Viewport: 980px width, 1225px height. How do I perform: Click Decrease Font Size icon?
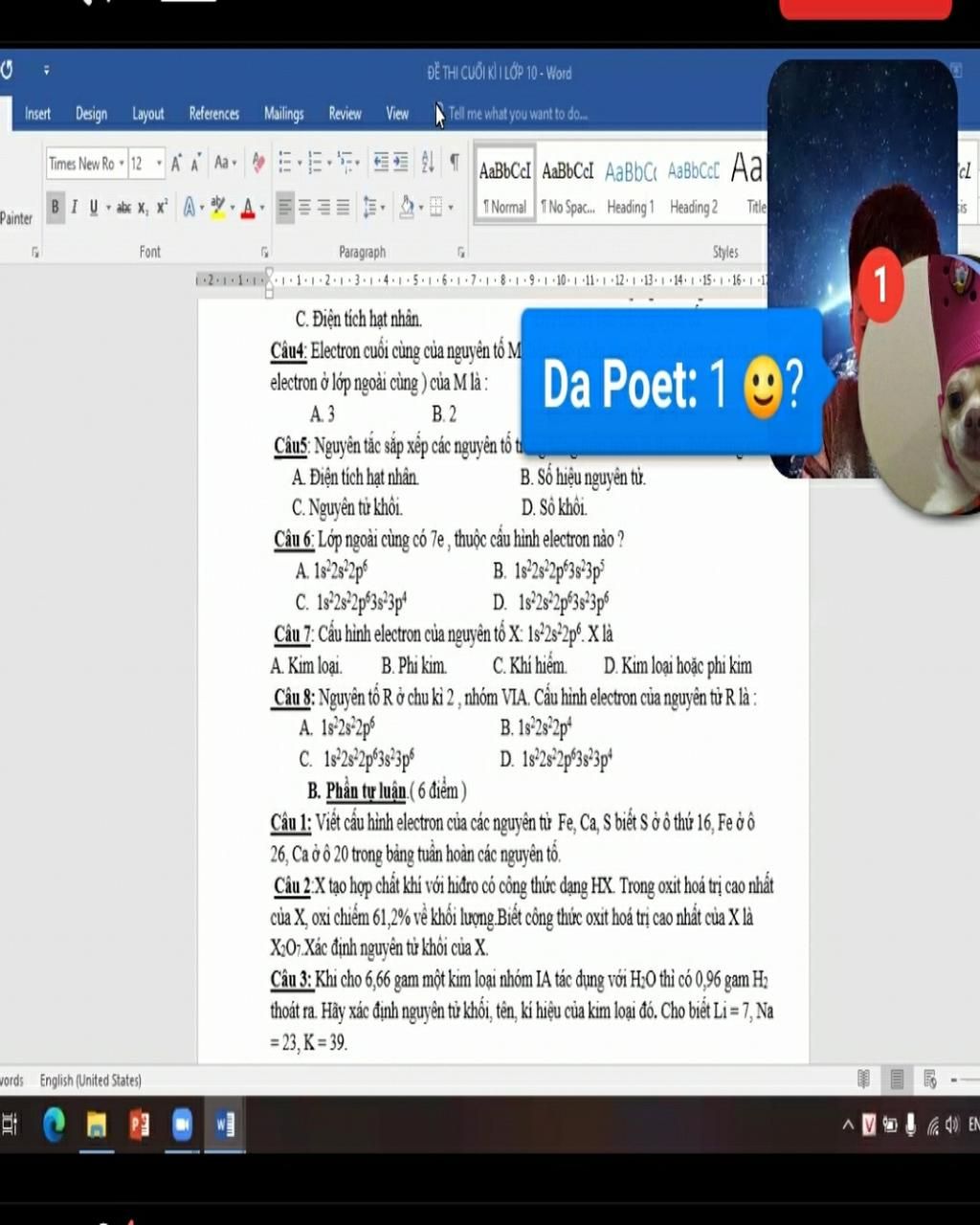point(195,164)
